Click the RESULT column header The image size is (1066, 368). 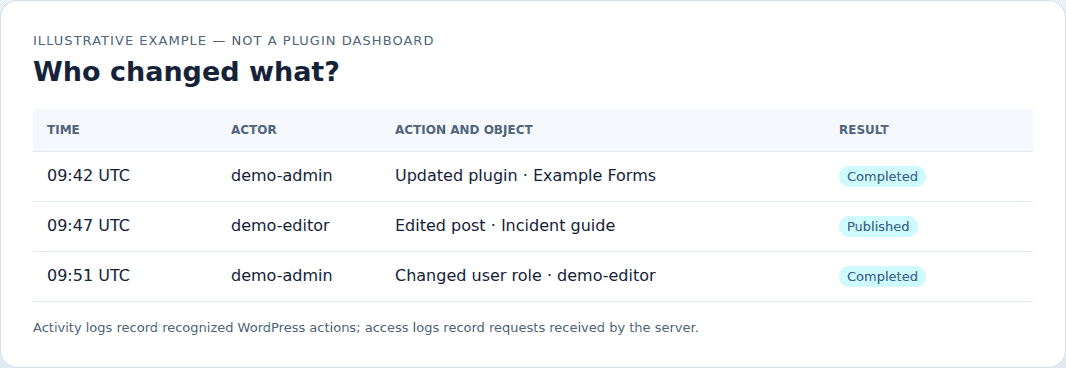pos(863,130)
